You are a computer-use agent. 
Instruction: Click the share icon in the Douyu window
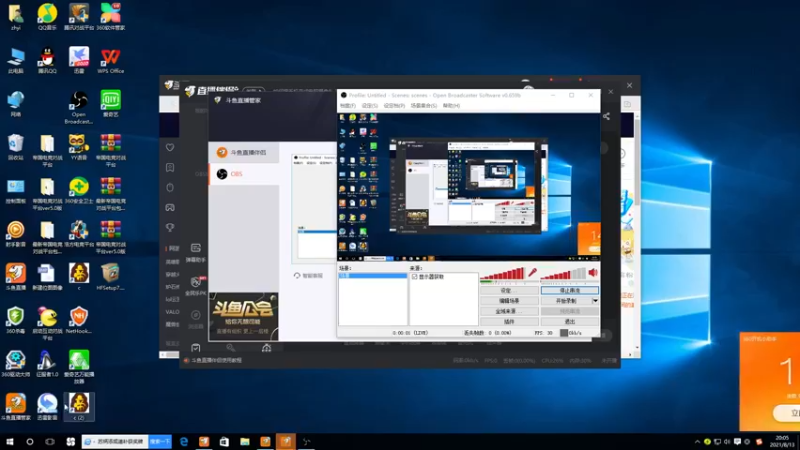click(x=606, y=116)
